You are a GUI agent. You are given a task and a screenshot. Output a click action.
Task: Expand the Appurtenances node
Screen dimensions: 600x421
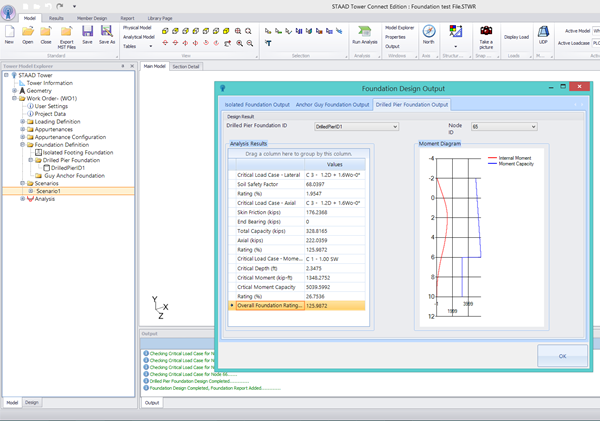click(x=23, y=129)
